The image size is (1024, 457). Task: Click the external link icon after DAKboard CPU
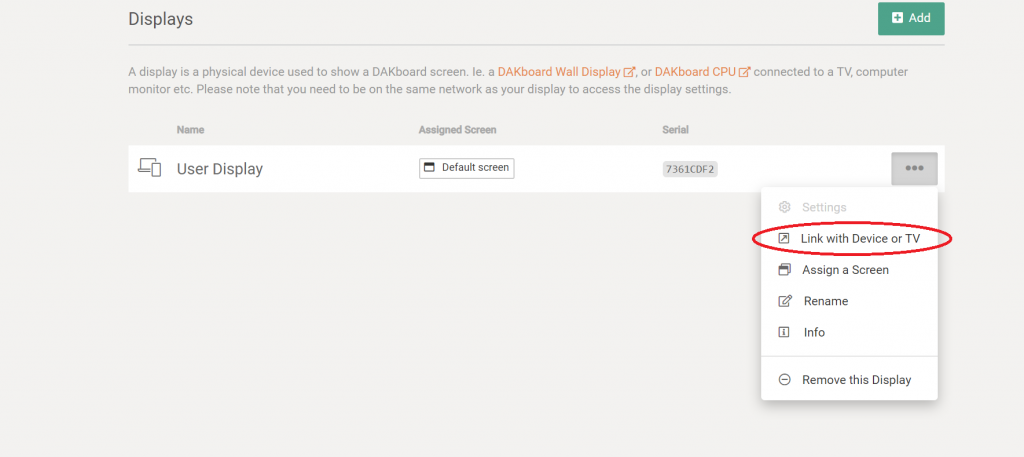tap(744, 72)
